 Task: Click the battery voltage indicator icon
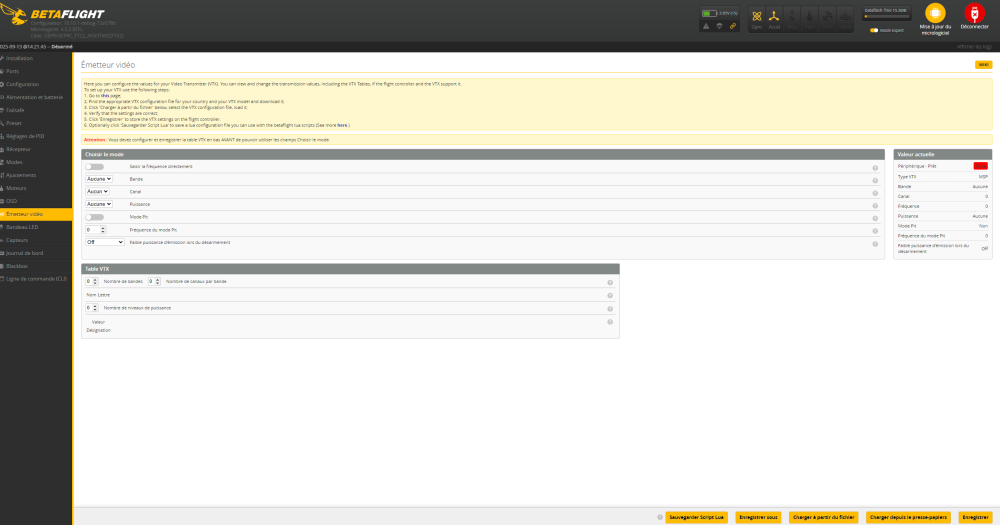pos(709,13)
